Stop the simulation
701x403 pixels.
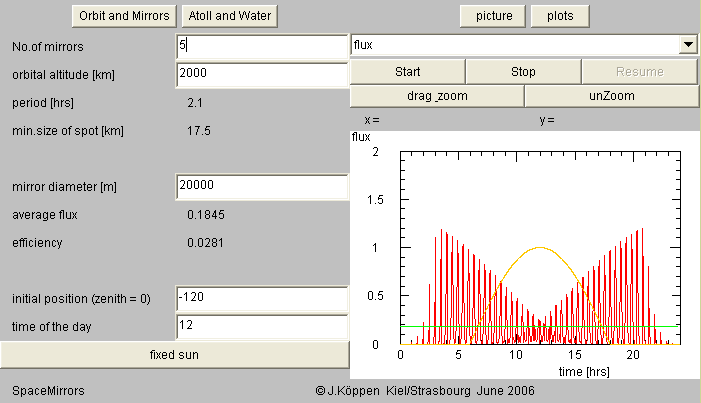coord(523,71)
